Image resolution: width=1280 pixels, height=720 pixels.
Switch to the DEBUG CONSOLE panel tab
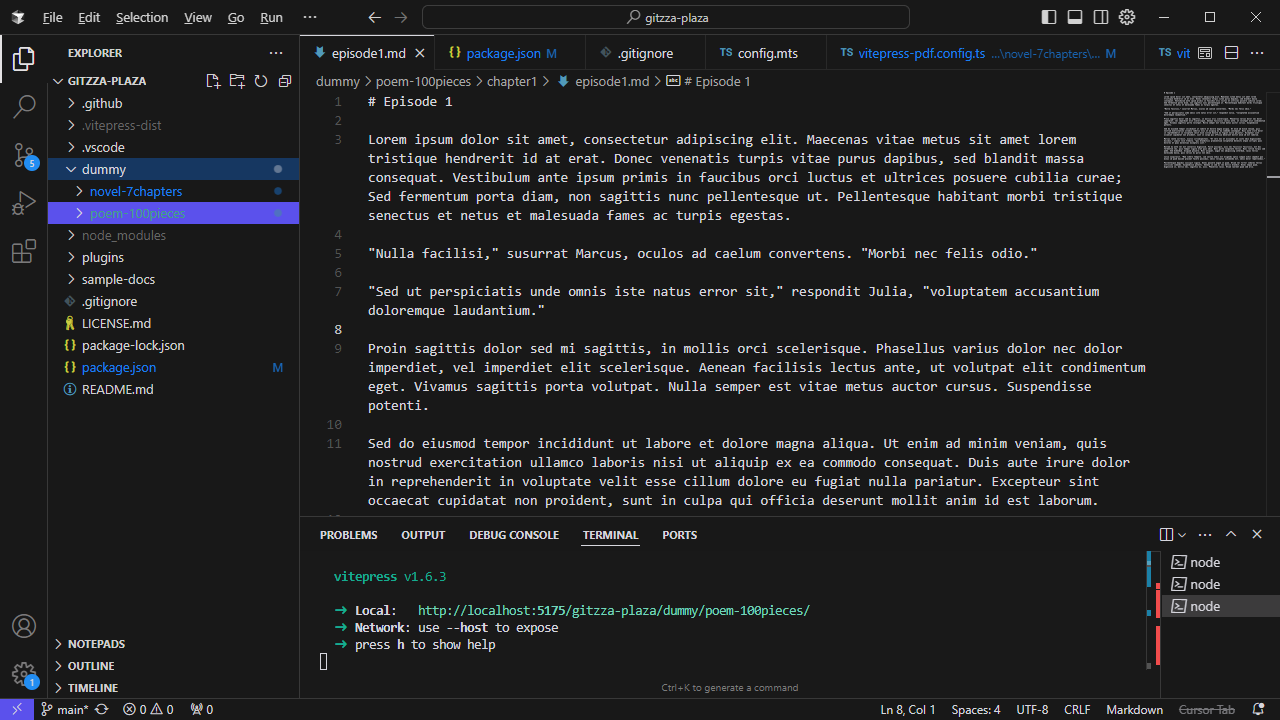point(514,535)
